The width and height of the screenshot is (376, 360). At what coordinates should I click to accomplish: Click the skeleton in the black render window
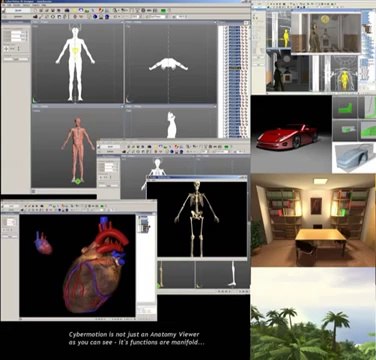point(197,218)
